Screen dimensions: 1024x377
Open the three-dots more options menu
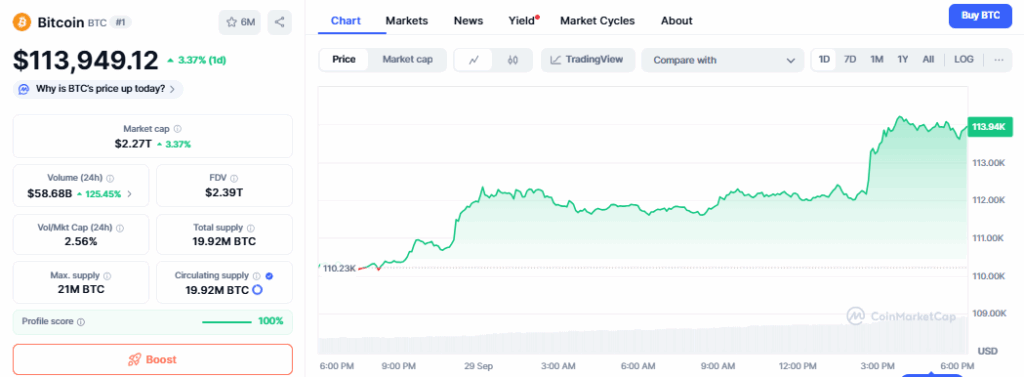(x=999, y=59)
